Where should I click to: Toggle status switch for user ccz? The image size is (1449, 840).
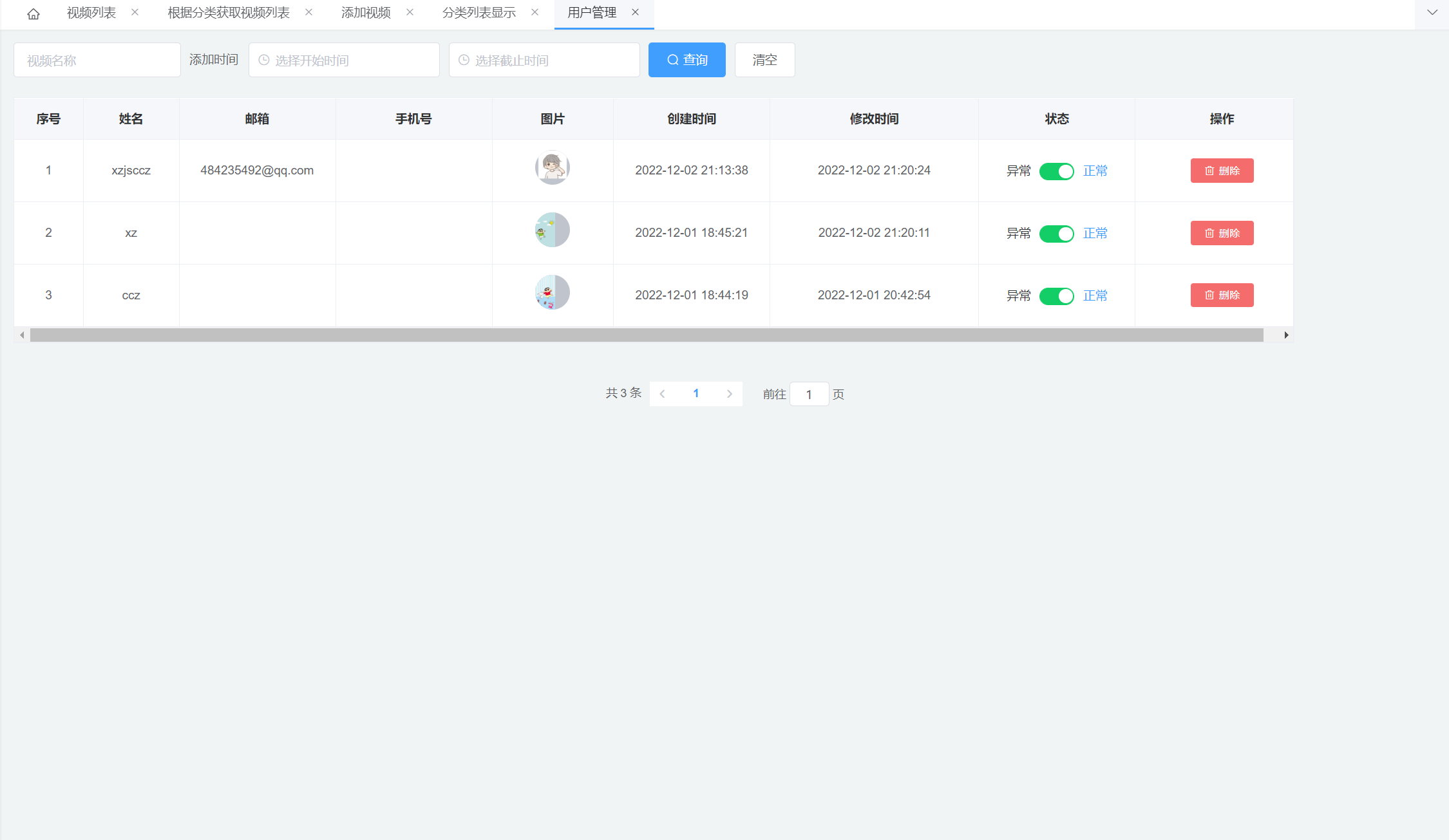click(x=1056, y=296)
